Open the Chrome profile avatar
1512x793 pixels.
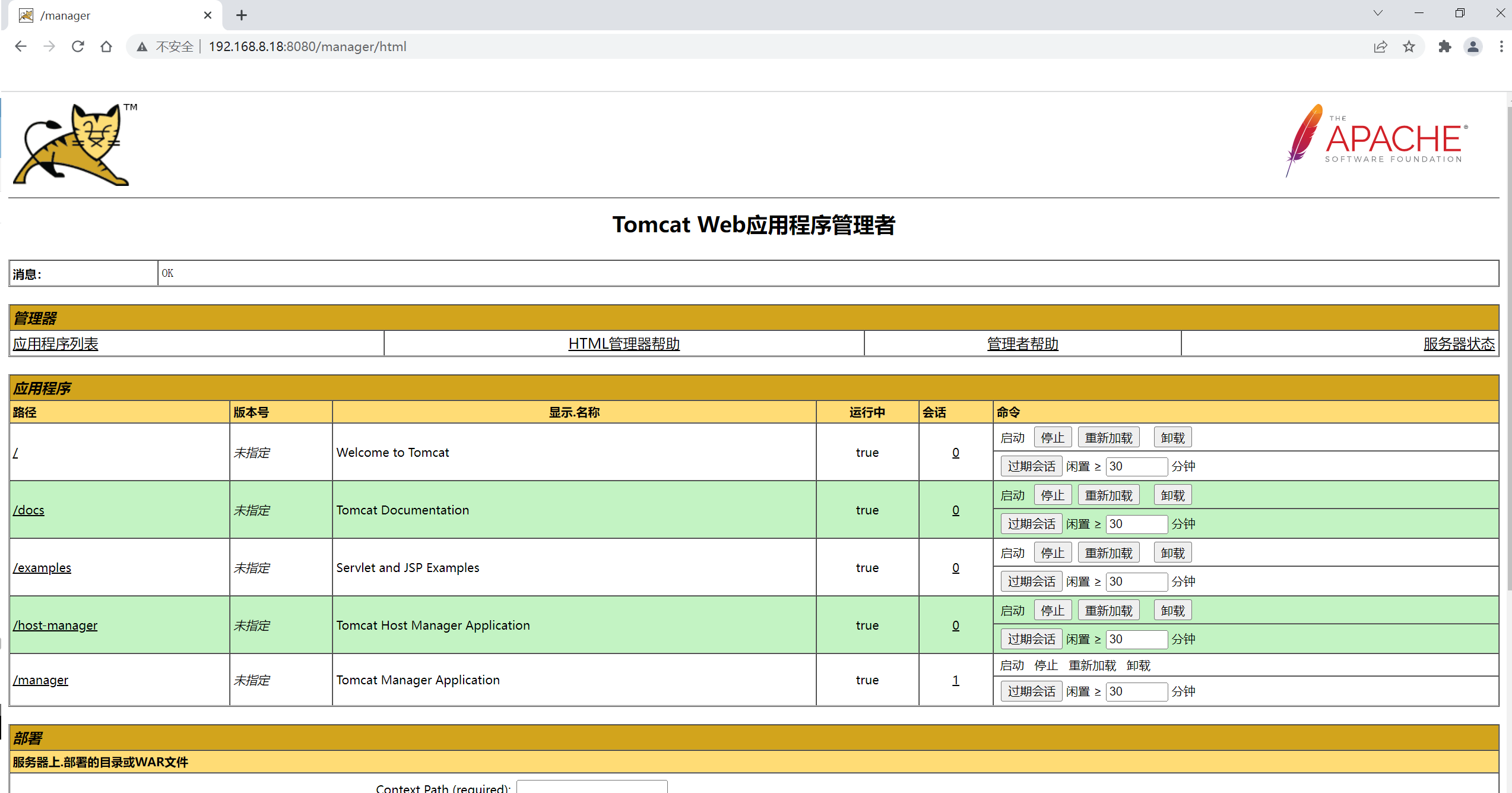click(x=1473, y=47)
